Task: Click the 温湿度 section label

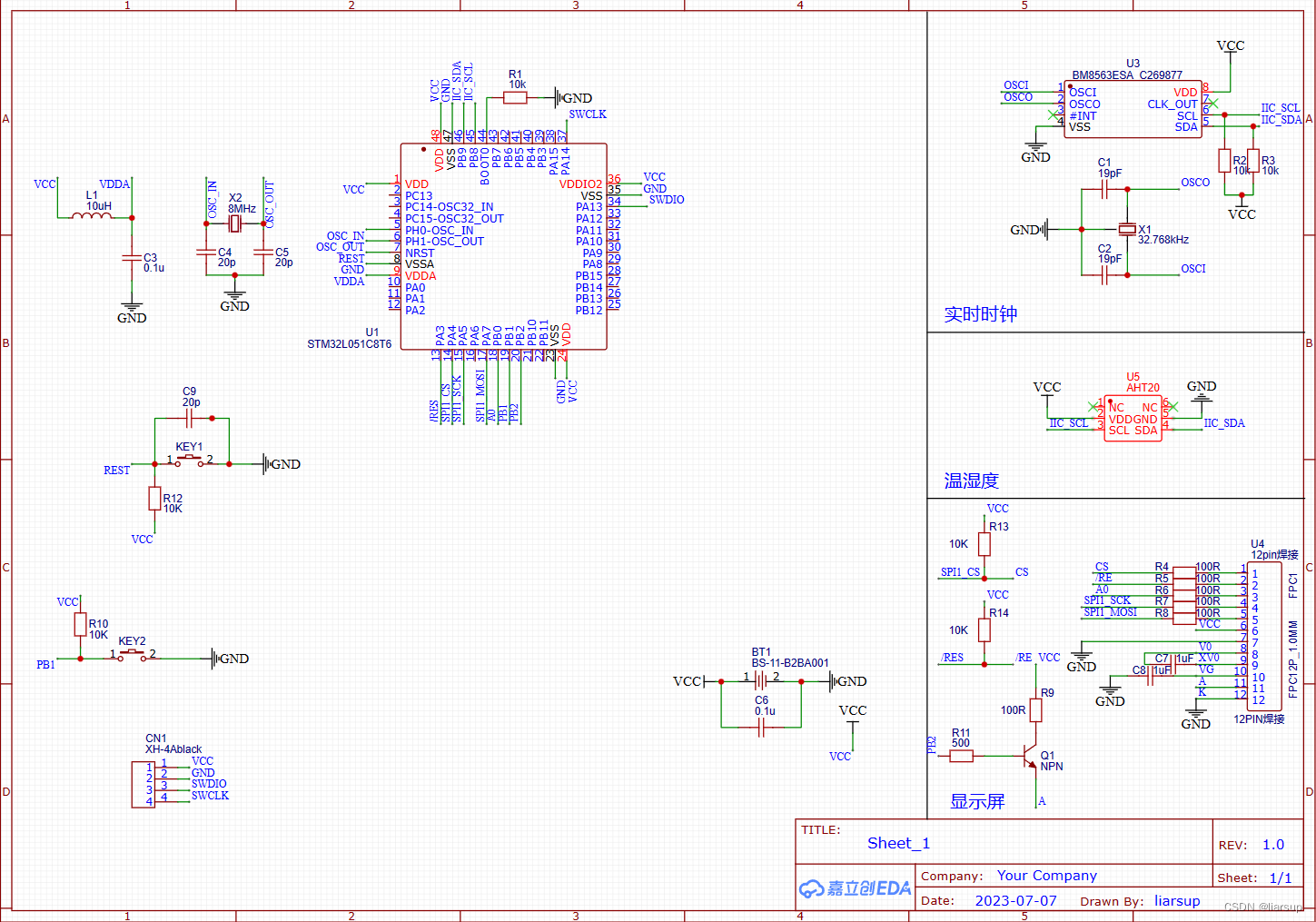Action: click(971, 481)
